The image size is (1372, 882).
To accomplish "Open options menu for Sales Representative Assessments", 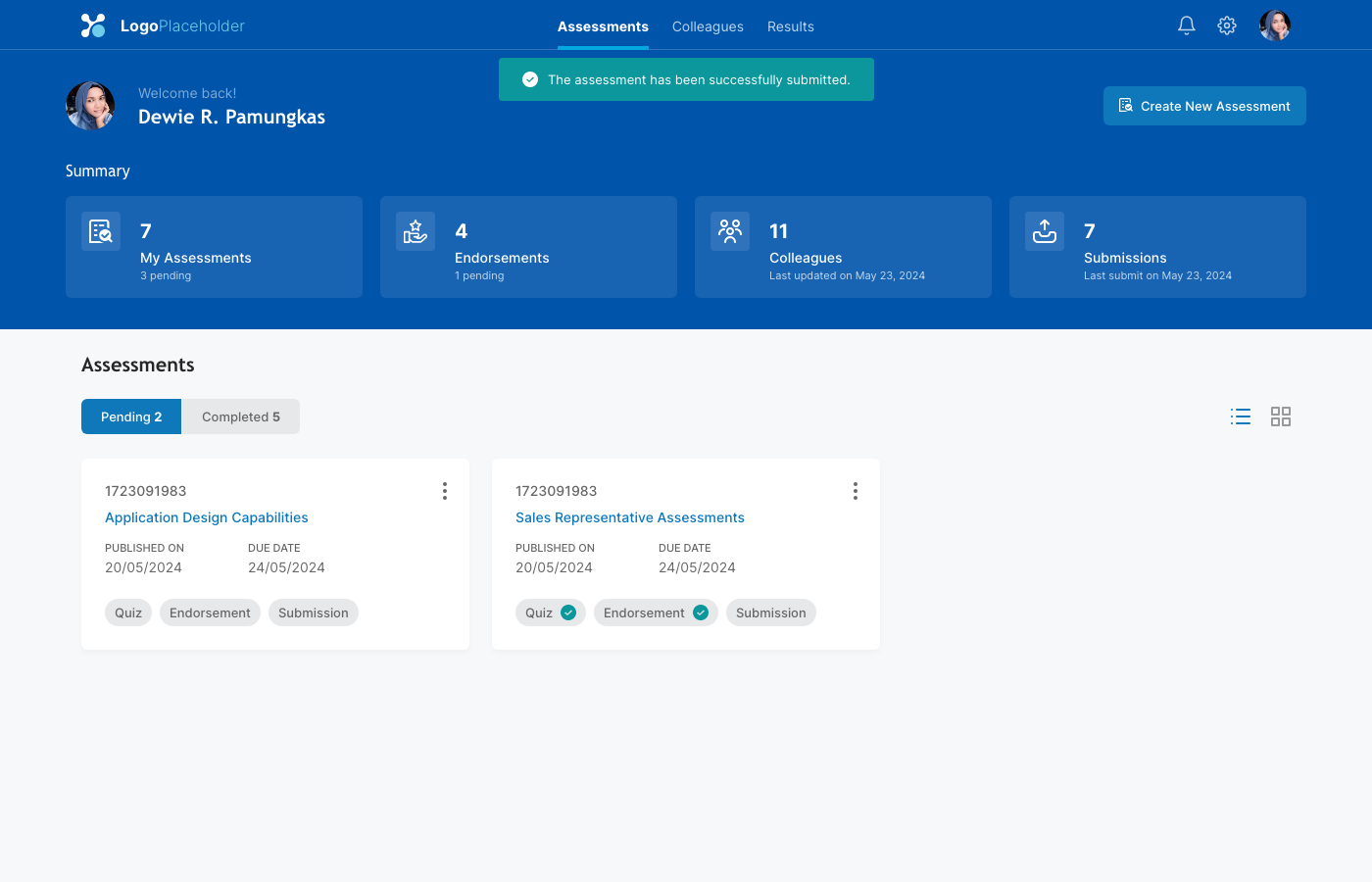I will pyautogui.click(x=856, y=491).
